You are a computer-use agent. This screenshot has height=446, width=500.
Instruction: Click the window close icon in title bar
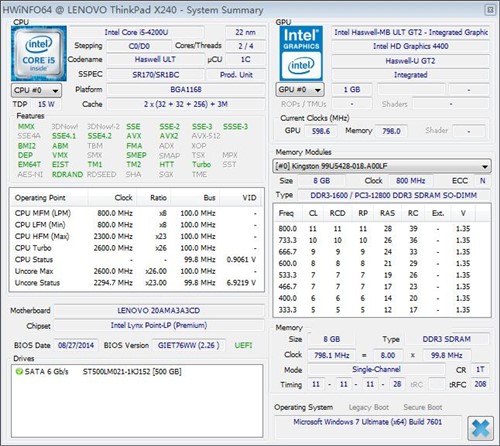tap(490, 10)
